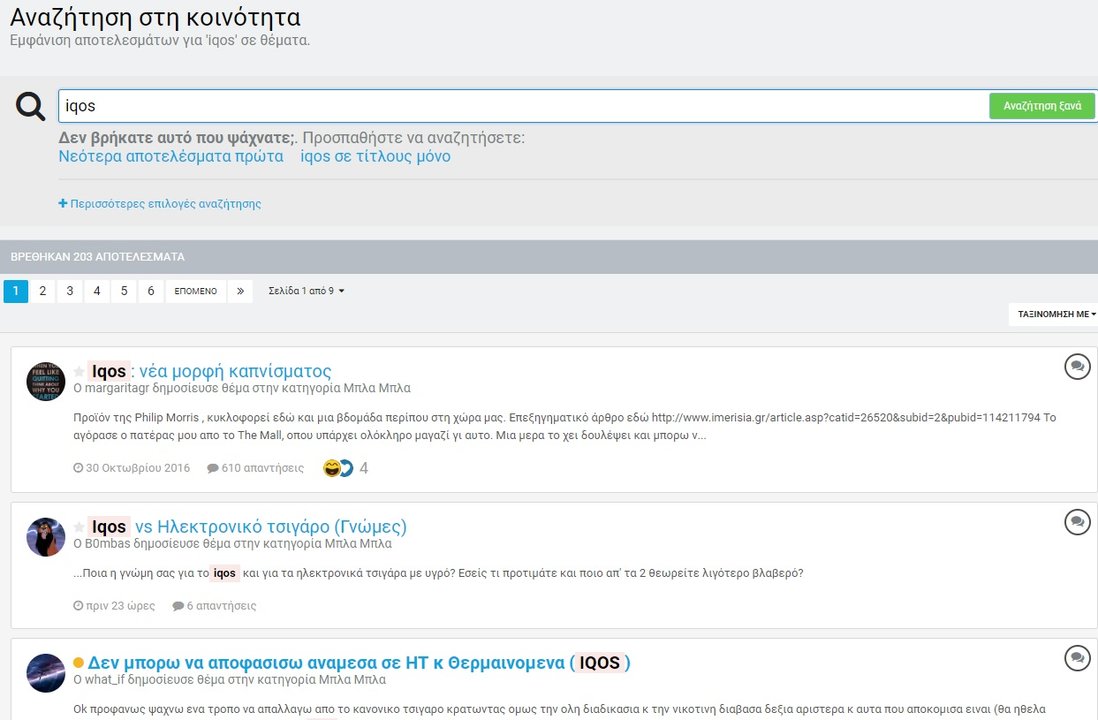Go to last page double-arrow button
Viewport: 1098px width, 720px height.
click(240, 291)
